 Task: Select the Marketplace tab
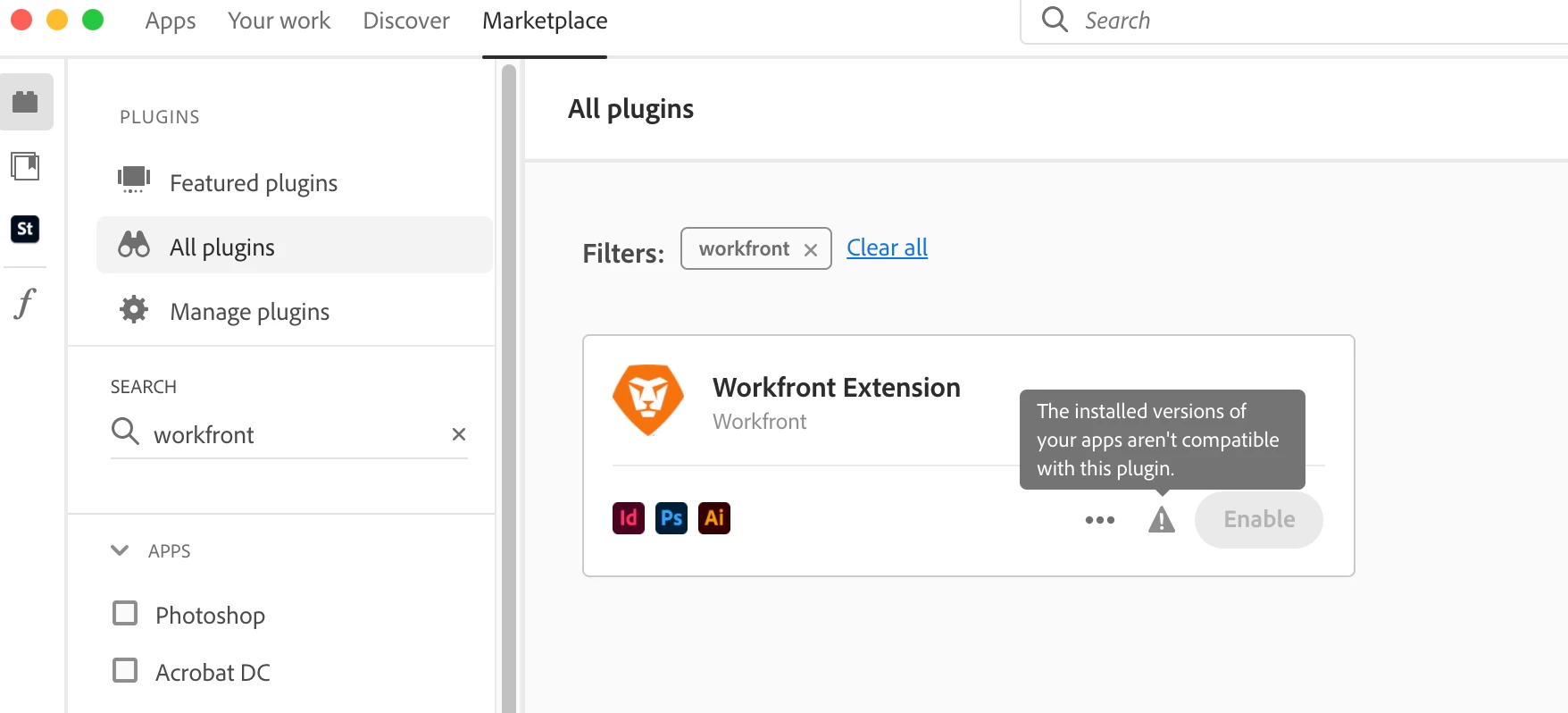coord(545,21)
